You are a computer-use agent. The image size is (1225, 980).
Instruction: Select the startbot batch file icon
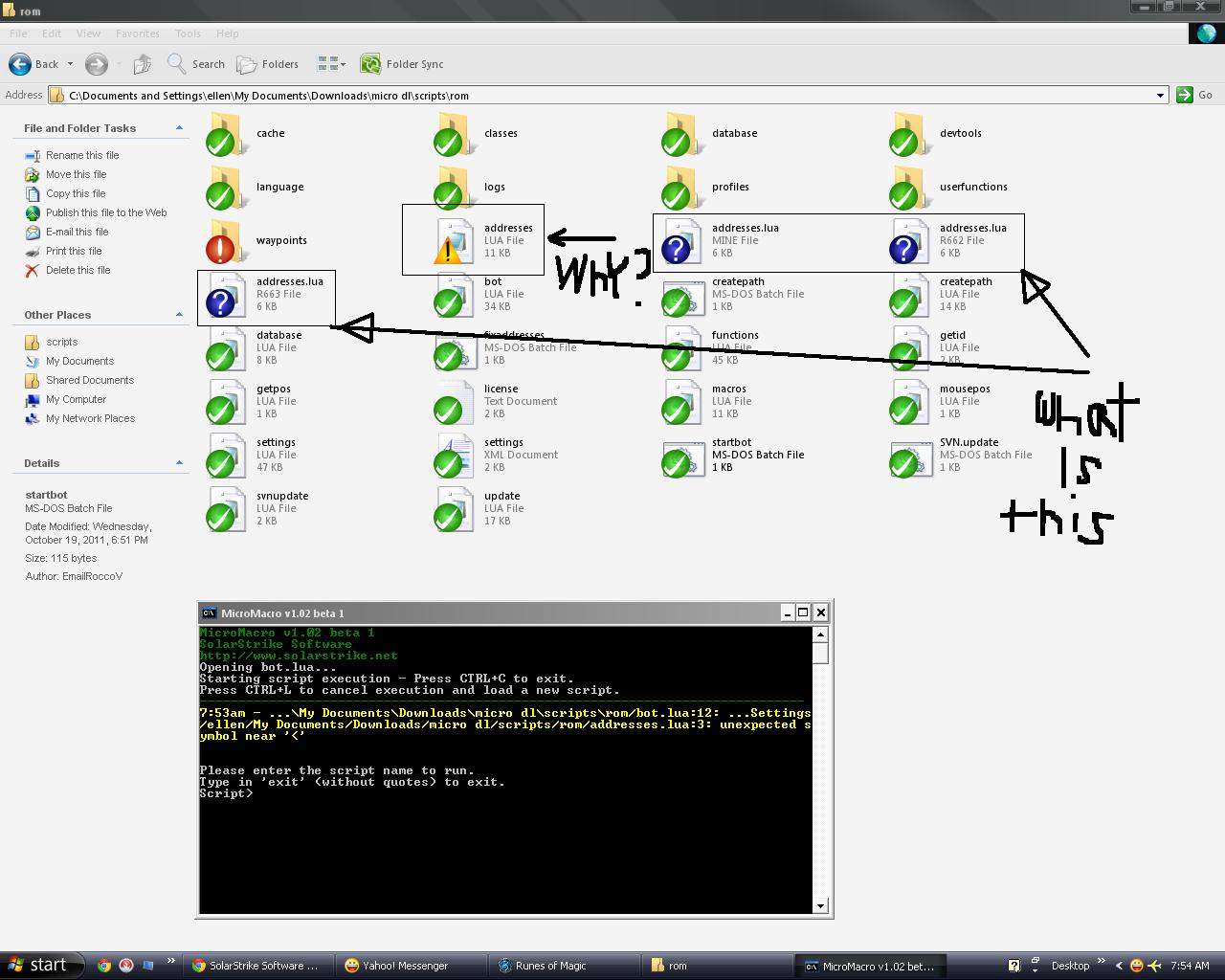679,455
